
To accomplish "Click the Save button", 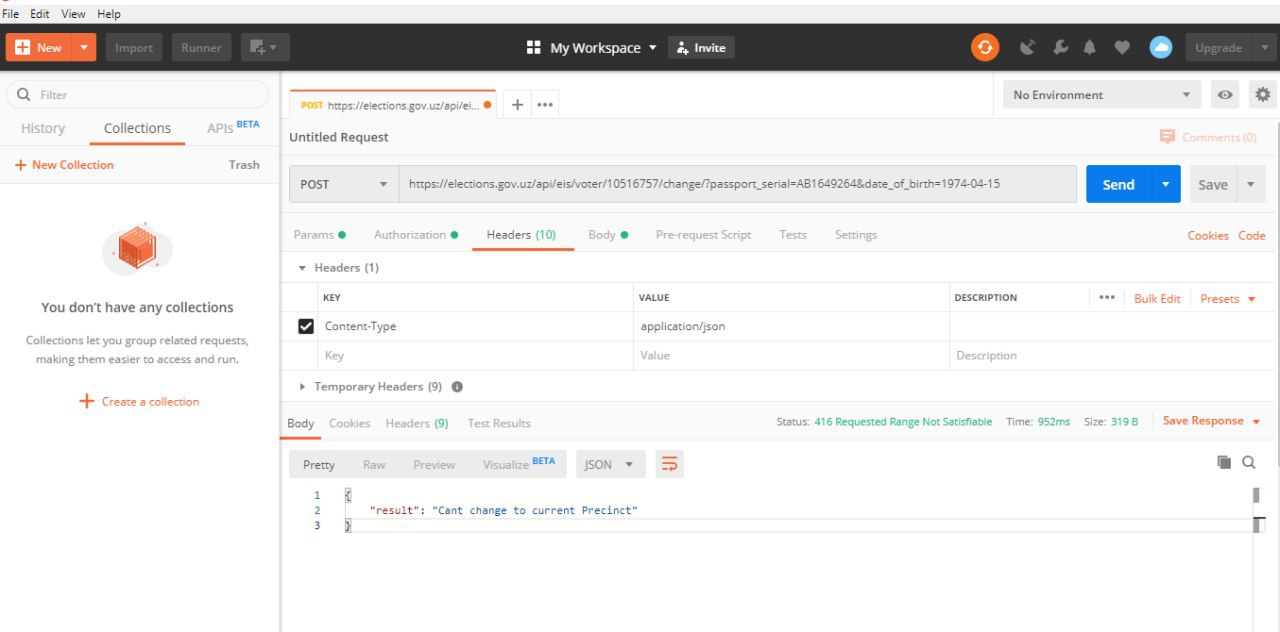I will (1213, 184).
